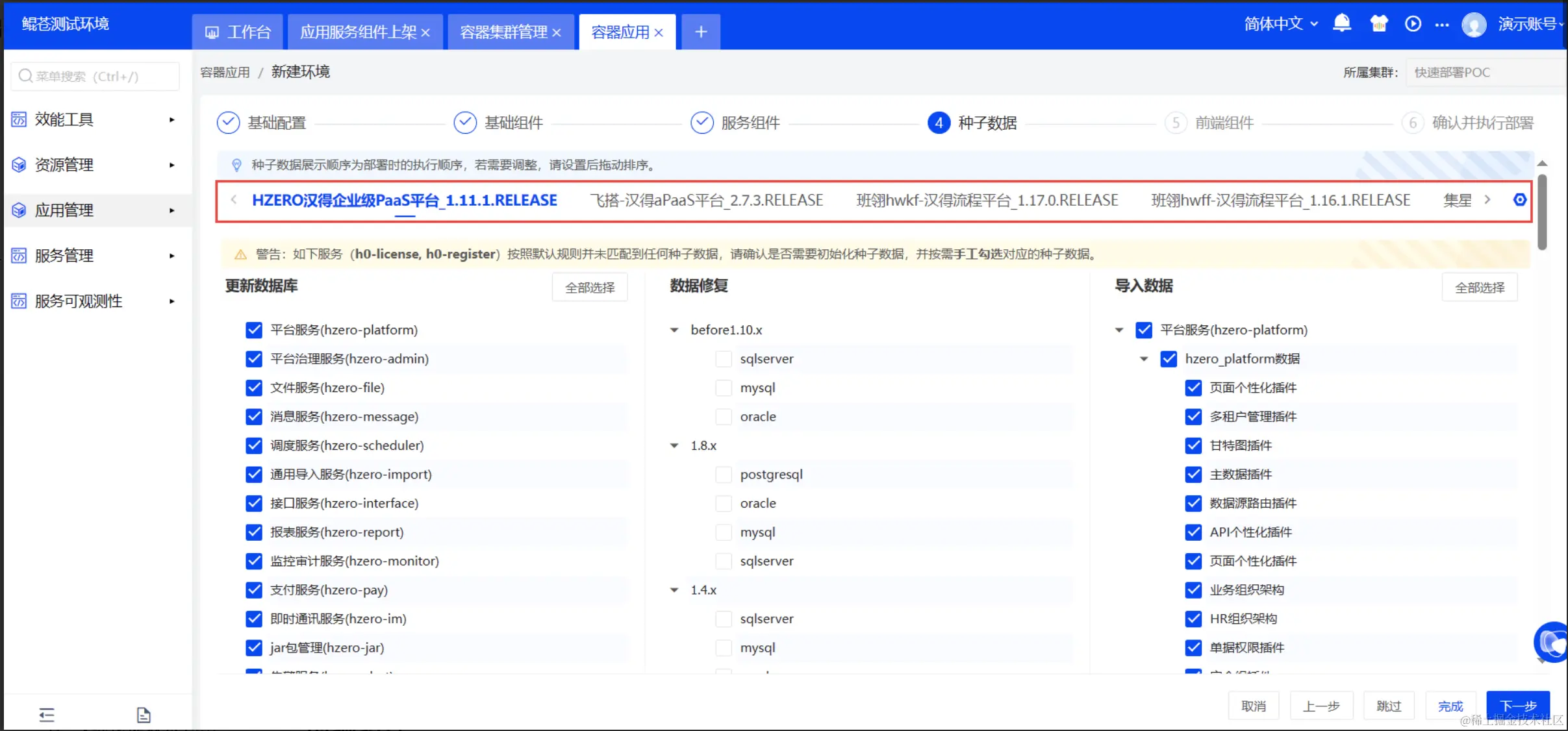The image size is (1568, 731).
Task: Click the document icon at bottom of sidebar
Action: [x=144, y=715]
